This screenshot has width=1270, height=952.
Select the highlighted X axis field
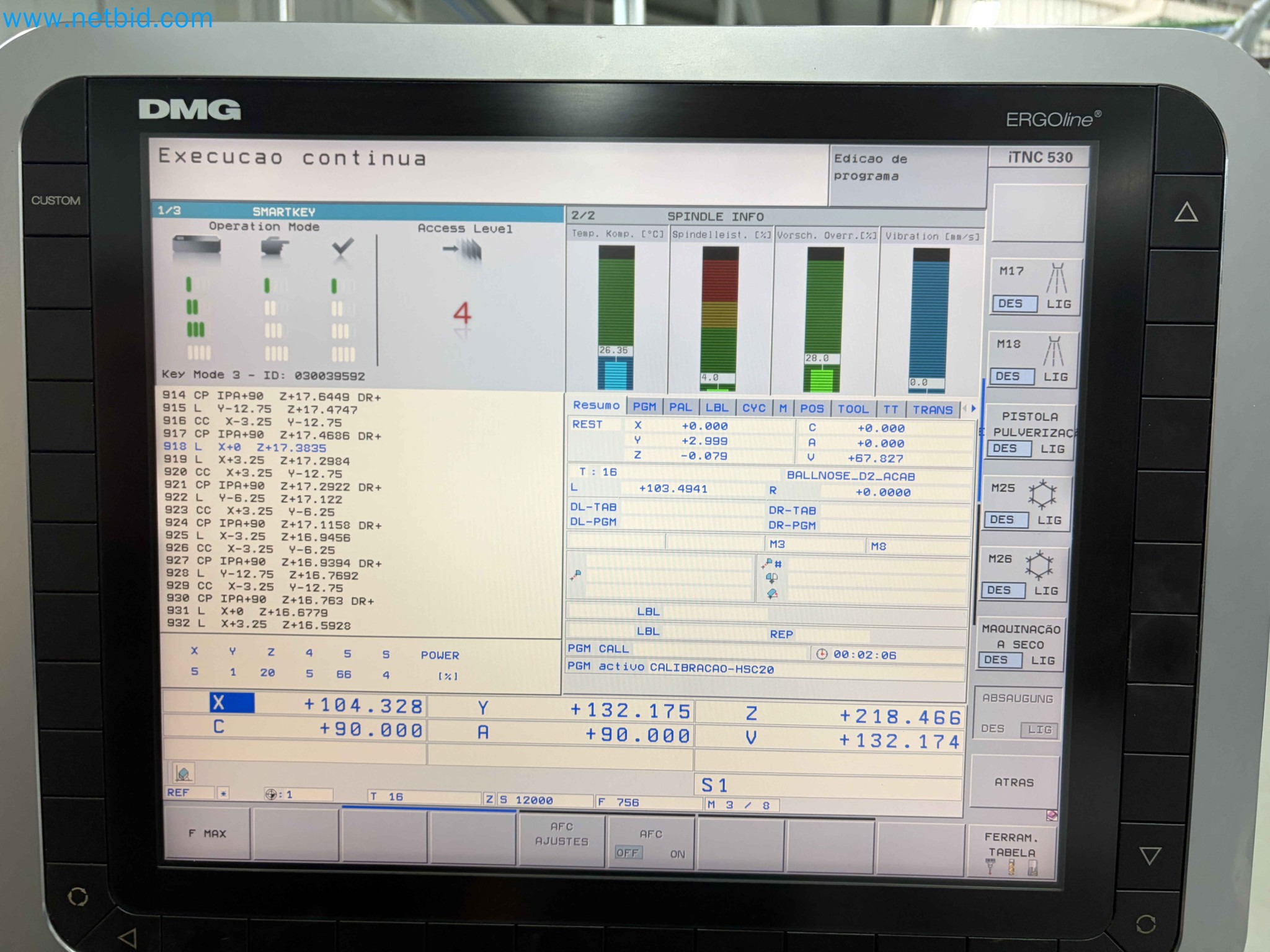(232, 702)
